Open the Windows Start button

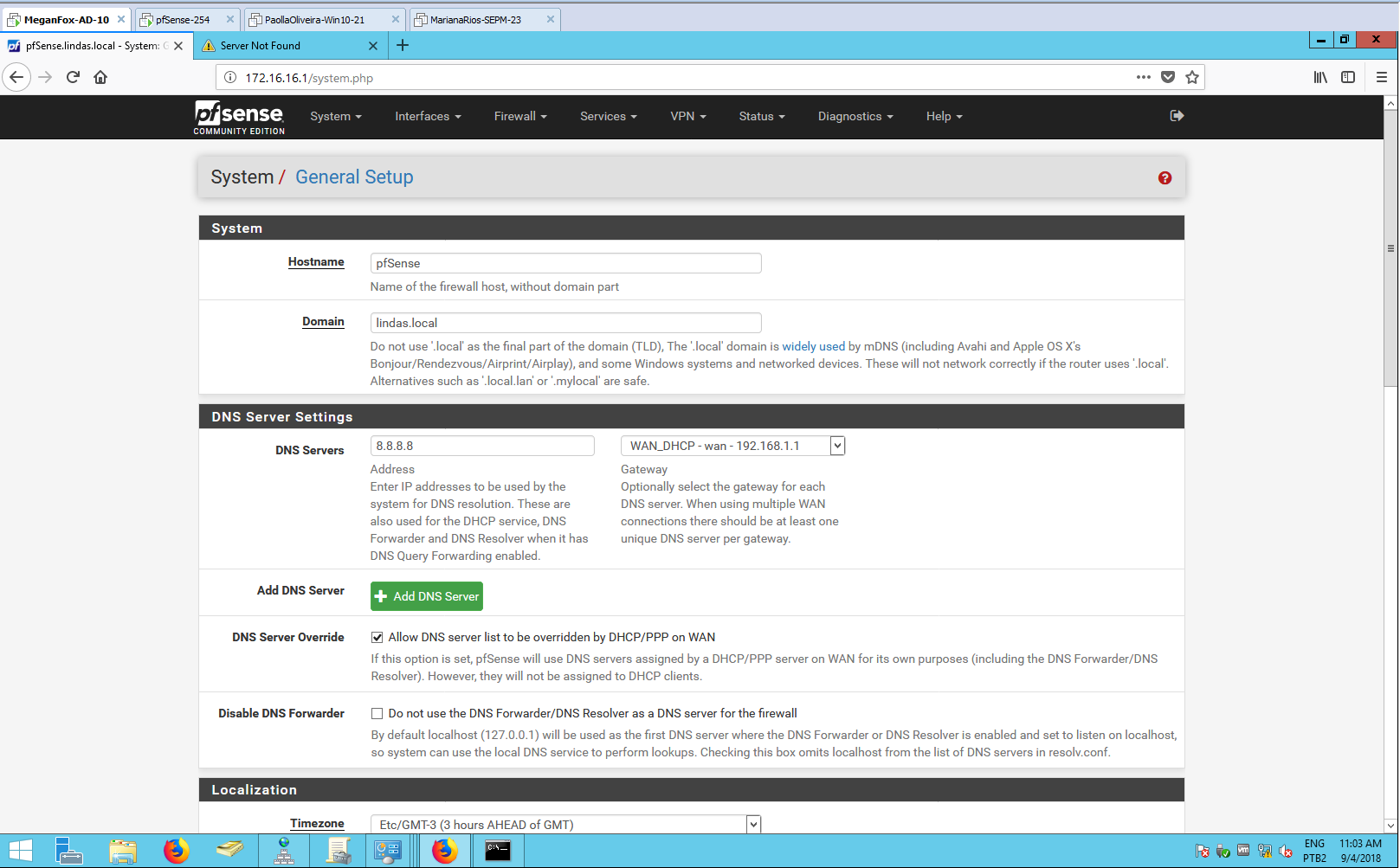[x=21, y=851]
